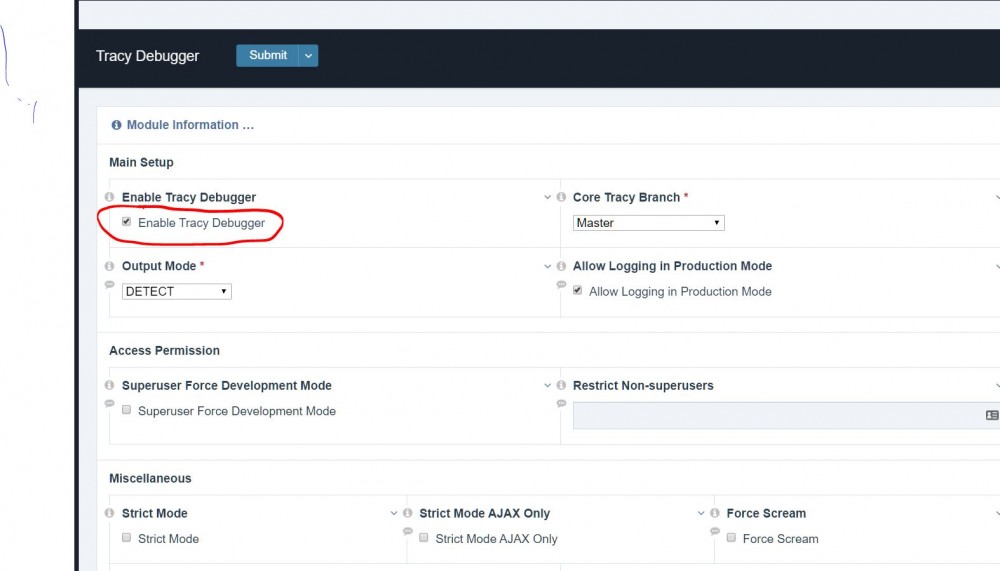Open the Core Tracy Branch Master dropdown
Screen dimensions: 1000x571
648,223
